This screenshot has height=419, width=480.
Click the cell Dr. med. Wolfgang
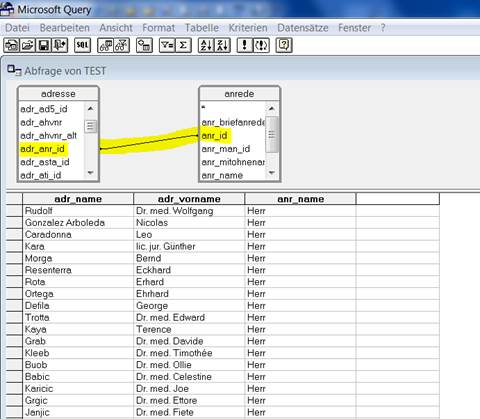coord(189,211)
